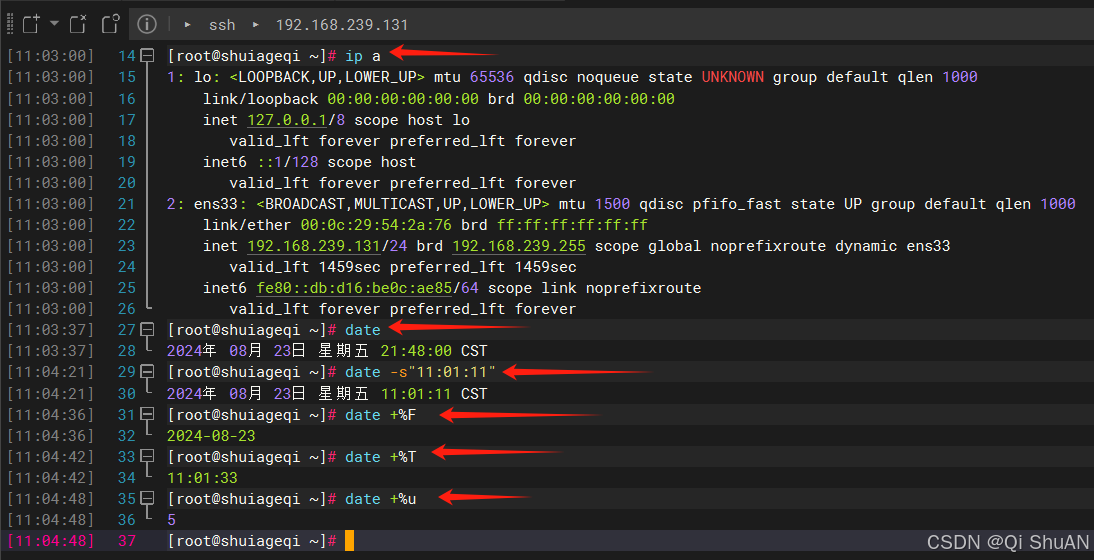Click the output '5' on line 36
Viewport: 1094px width, 560px height.
point(172,520)
